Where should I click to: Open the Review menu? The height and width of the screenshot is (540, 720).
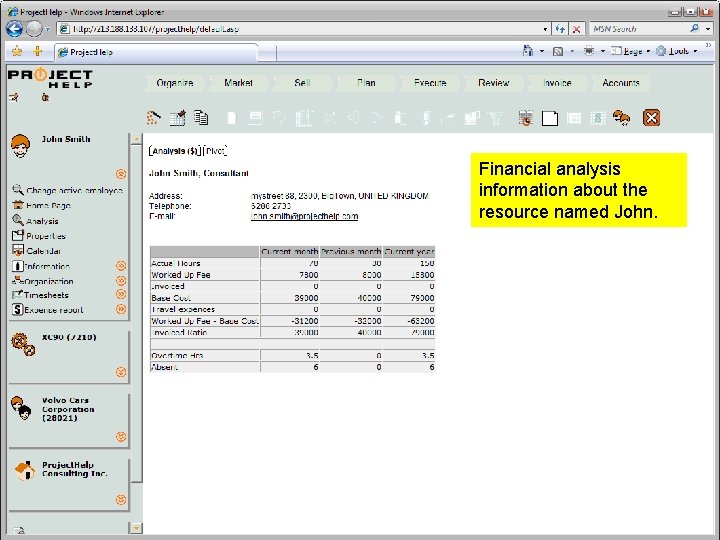point(494,83)
